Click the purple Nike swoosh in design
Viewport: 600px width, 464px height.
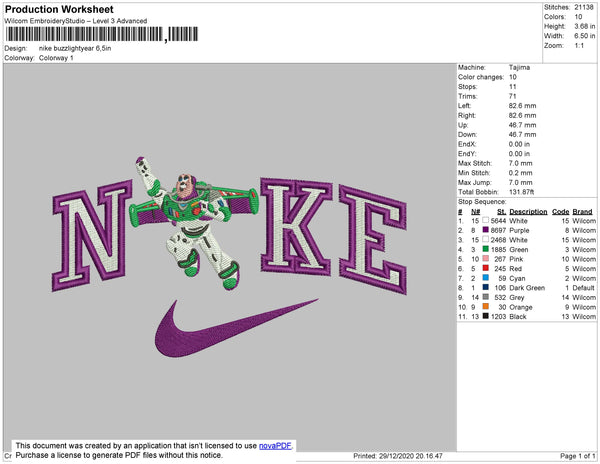236,328
